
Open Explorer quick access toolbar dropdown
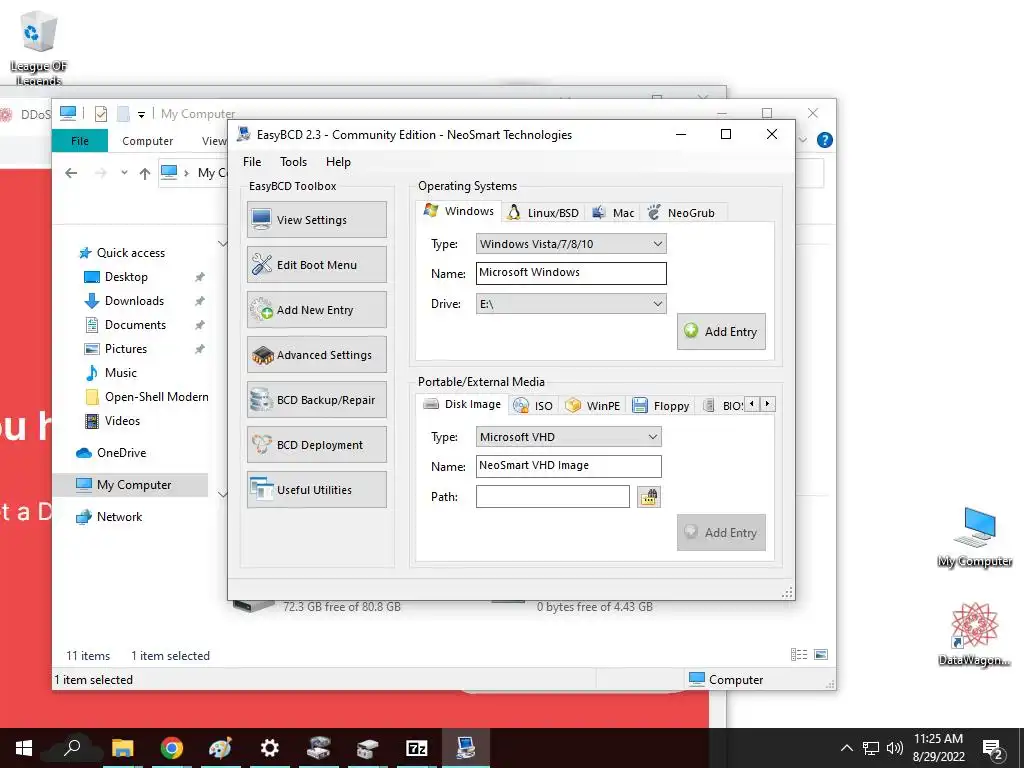[x=141, y=114]
